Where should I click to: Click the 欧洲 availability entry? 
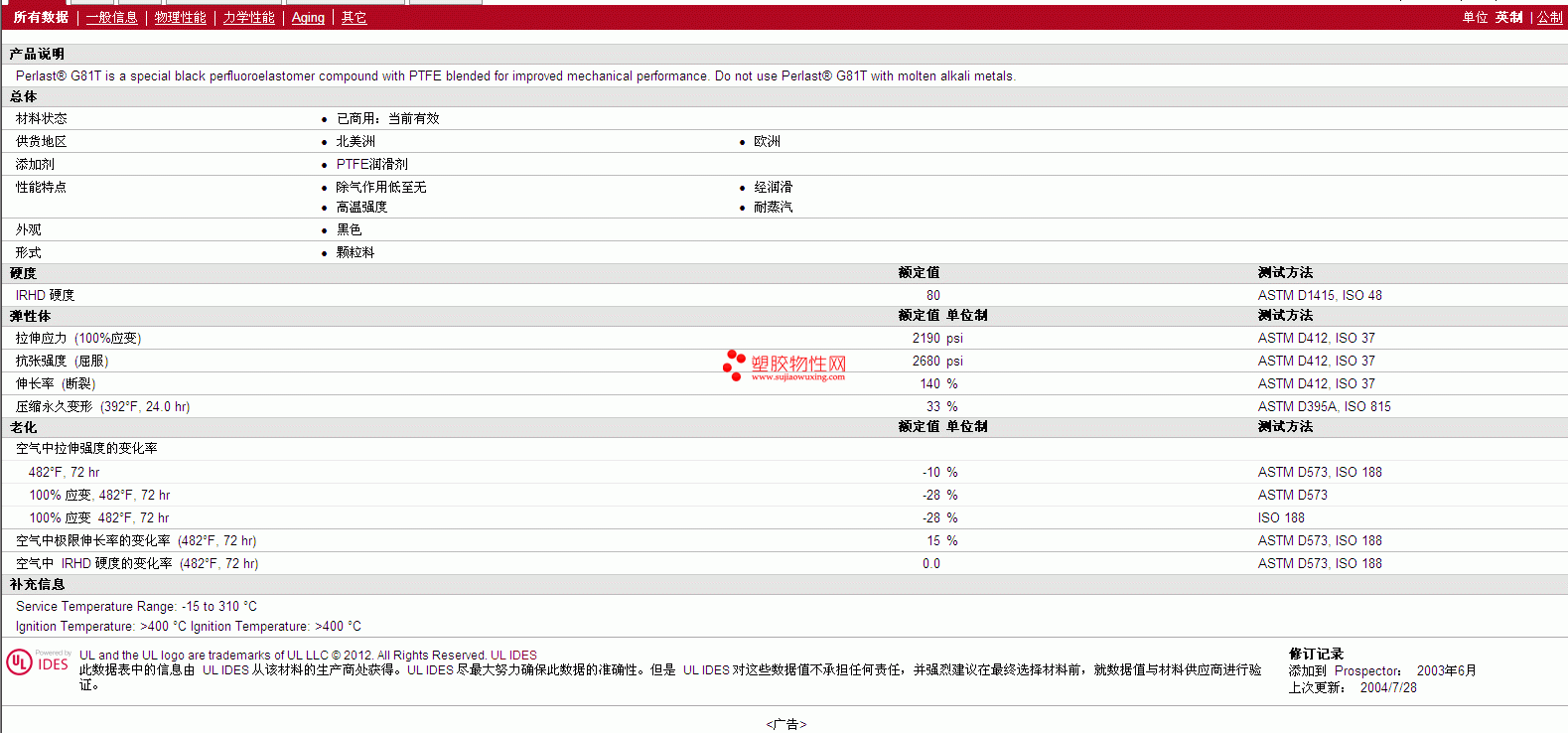click(x=767, y=141)
